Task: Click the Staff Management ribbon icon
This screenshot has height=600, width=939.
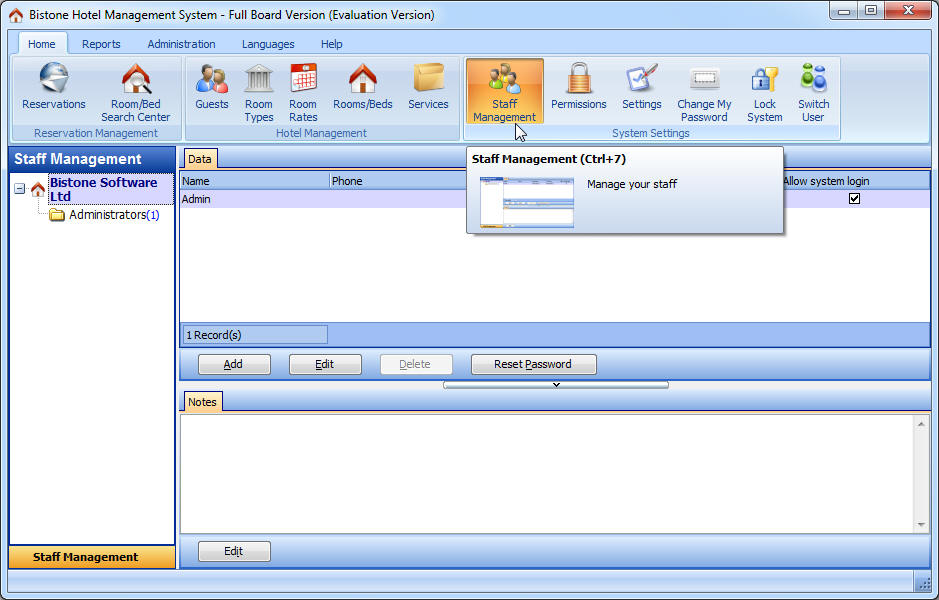Action: point(504,92)
